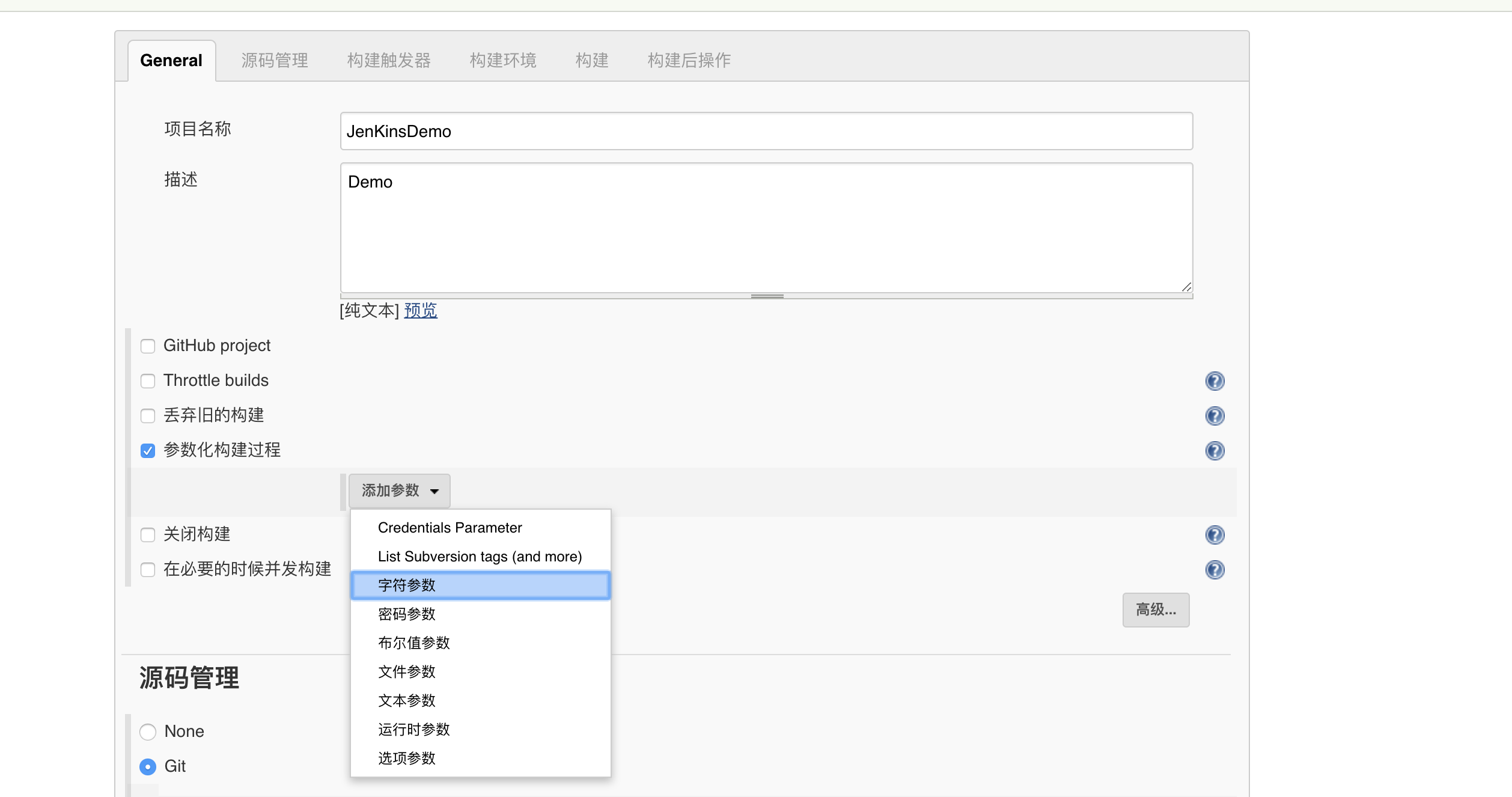Select the None source control radio
The image size is (1512, 797).
[x=148, y=731]
